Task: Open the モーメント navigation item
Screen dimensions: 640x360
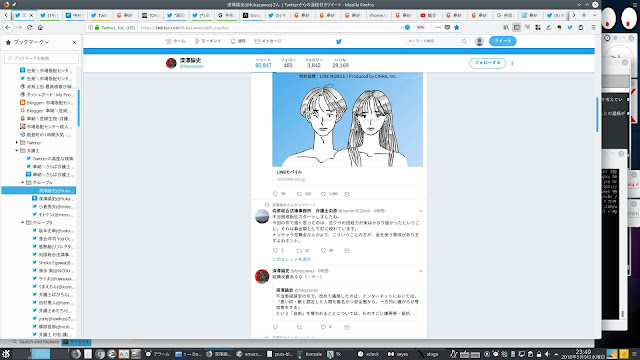Action: (x=208, y=41)
